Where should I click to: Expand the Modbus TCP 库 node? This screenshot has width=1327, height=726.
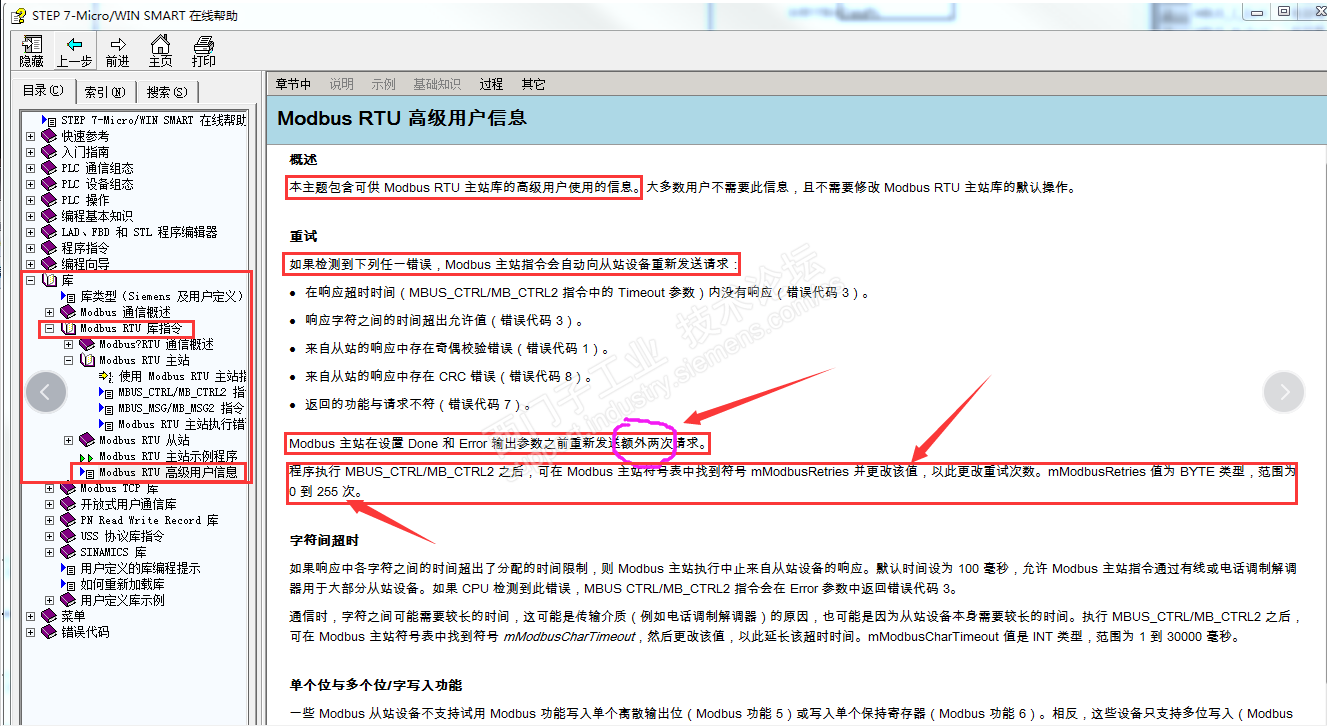pos(50,488)
